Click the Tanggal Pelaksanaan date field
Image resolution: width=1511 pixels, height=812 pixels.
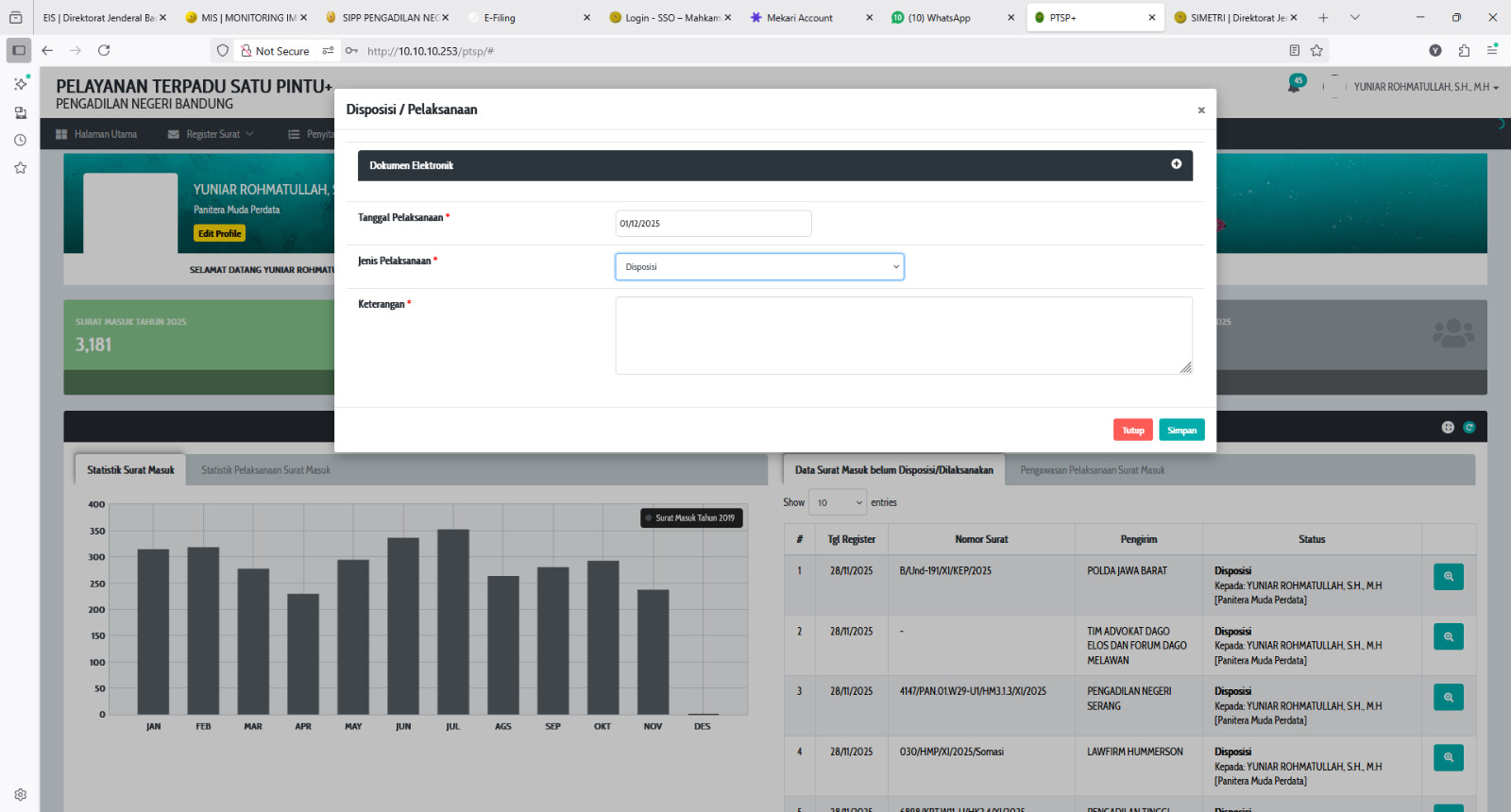(713, 224)
